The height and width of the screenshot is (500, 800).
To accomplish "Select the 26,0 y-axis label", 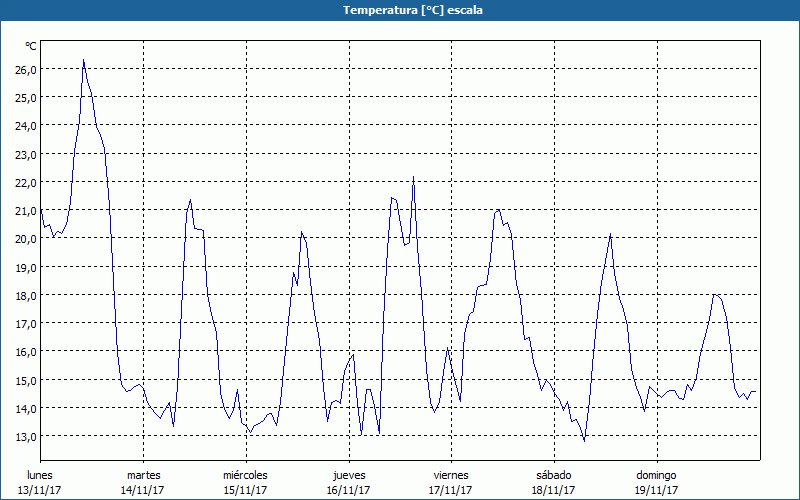I will click(x=26, y=69).
